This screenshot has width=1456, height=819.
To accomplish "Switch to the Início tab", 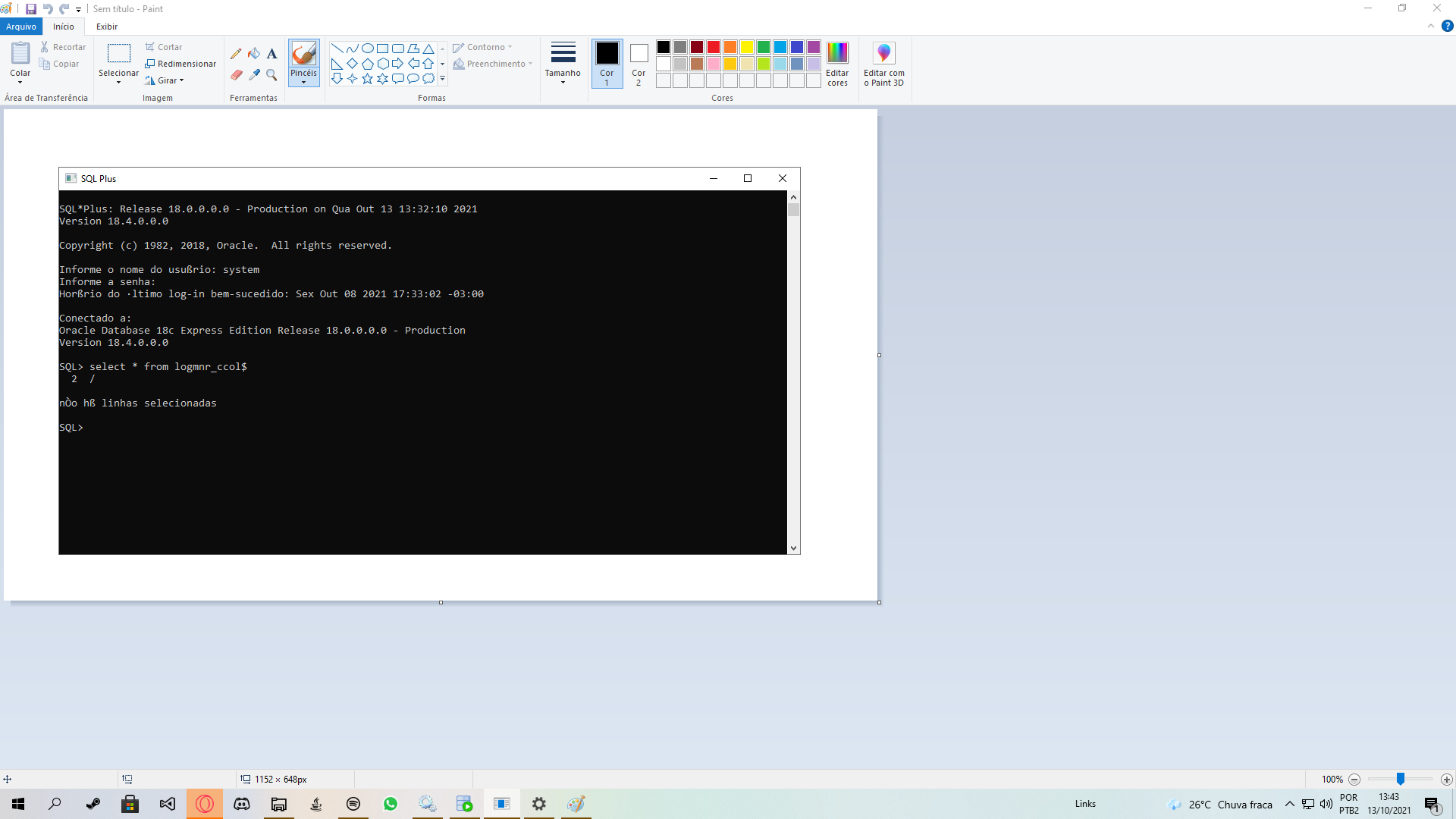I will [64, 27].
